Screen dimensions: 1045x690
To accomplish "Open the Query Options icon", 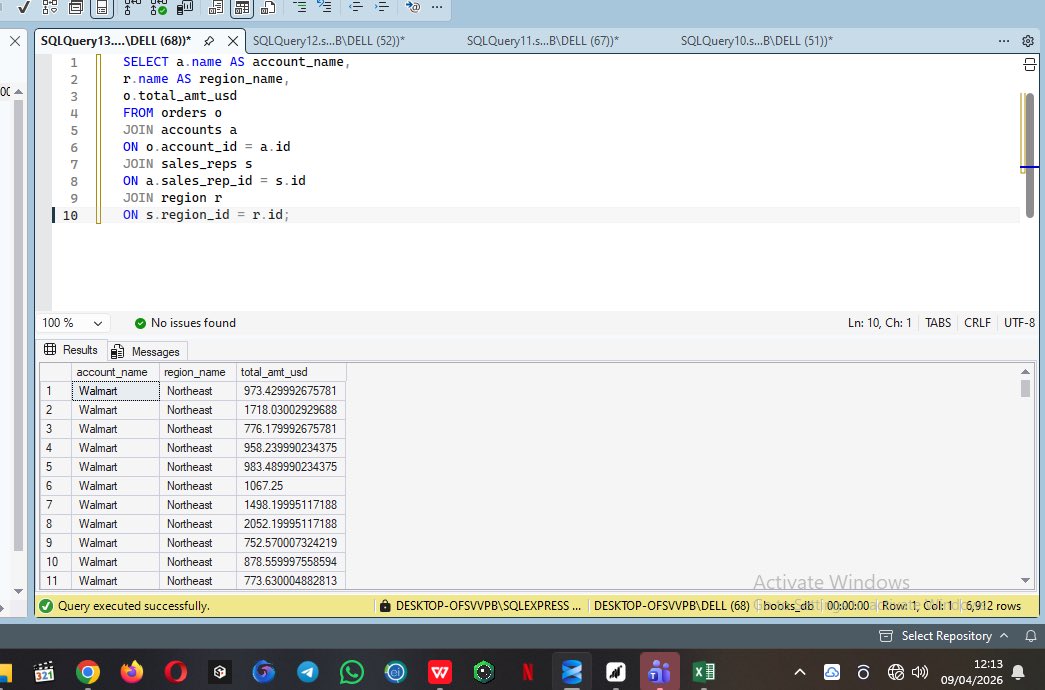I will pos(76,7).
